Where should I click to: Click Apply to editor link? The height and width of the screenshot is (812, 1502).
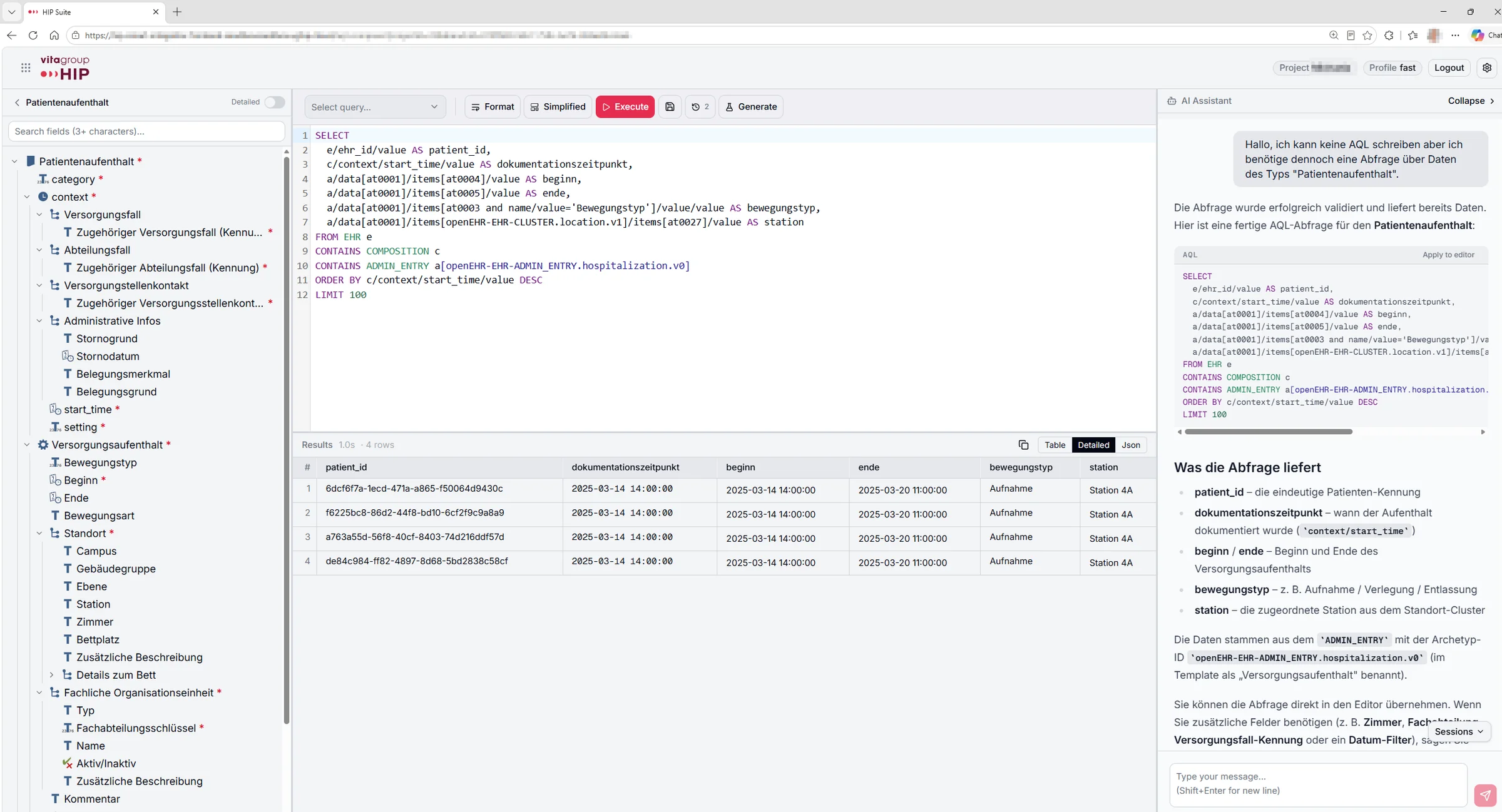(x=1448, y=255)
